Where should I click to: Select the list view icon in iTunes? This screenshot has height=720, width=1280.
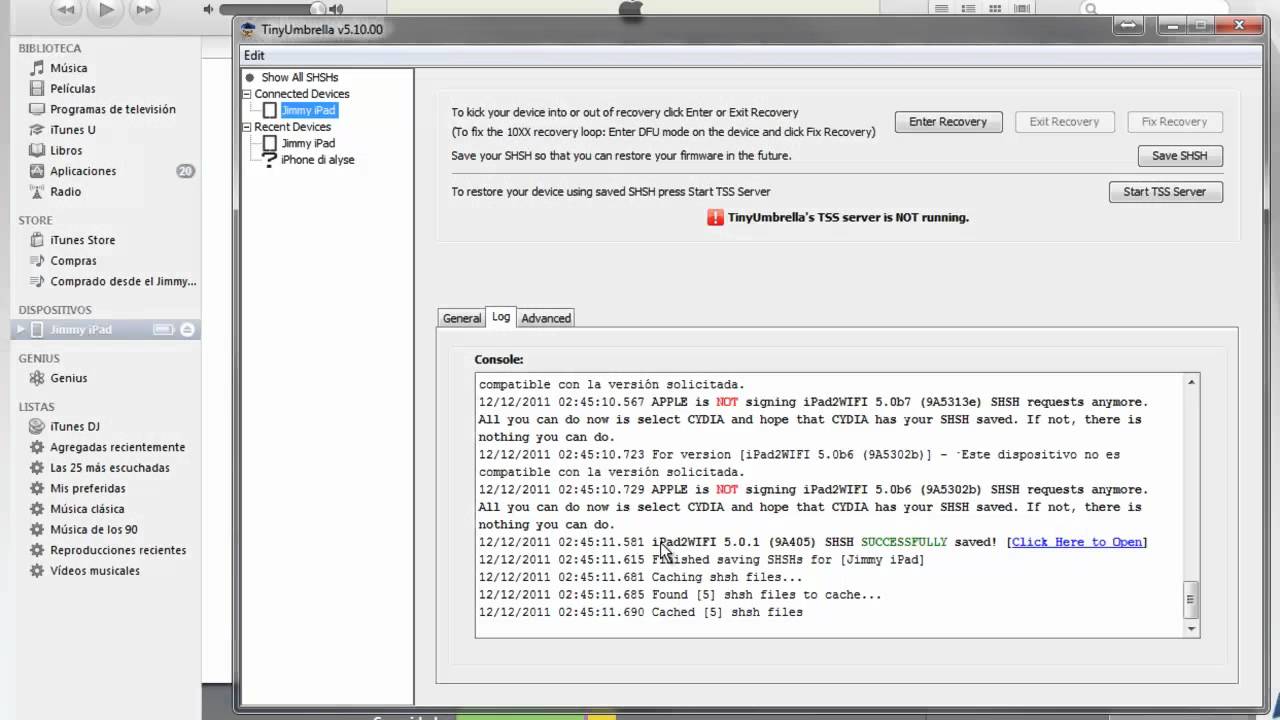[941, 9]
